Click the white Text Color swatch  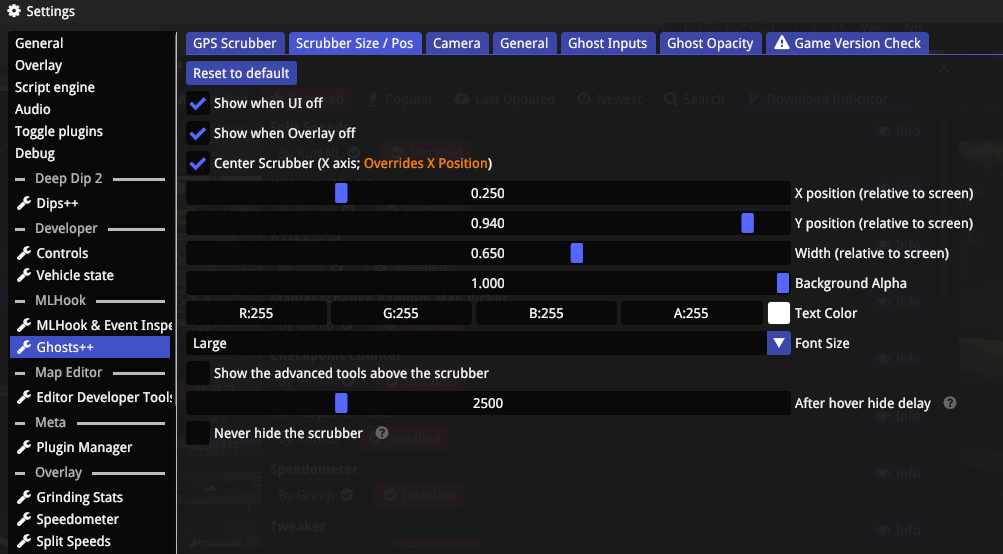tap(779, 313)
